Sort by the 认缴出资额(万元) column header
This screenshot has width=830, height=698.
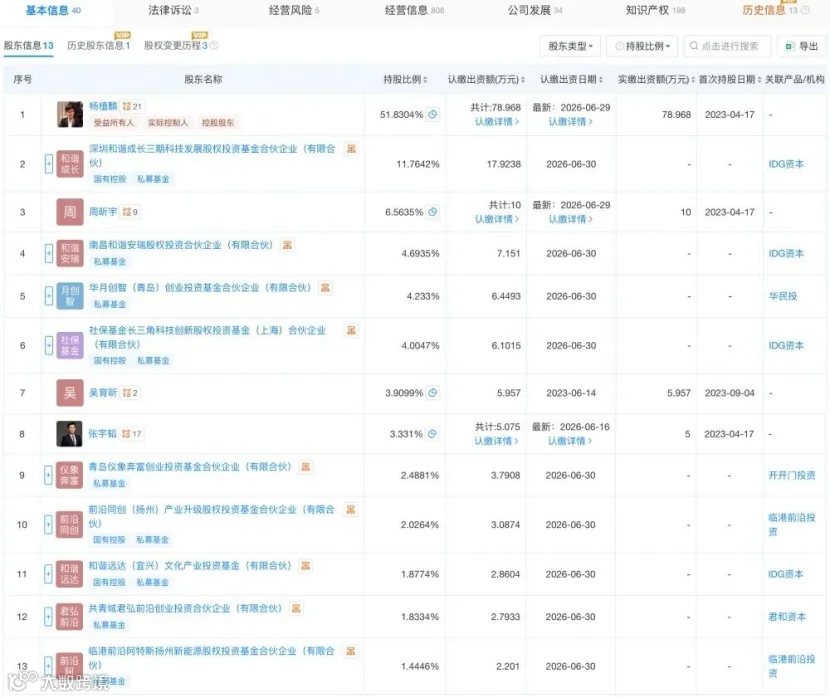click(x=486, y=79)
